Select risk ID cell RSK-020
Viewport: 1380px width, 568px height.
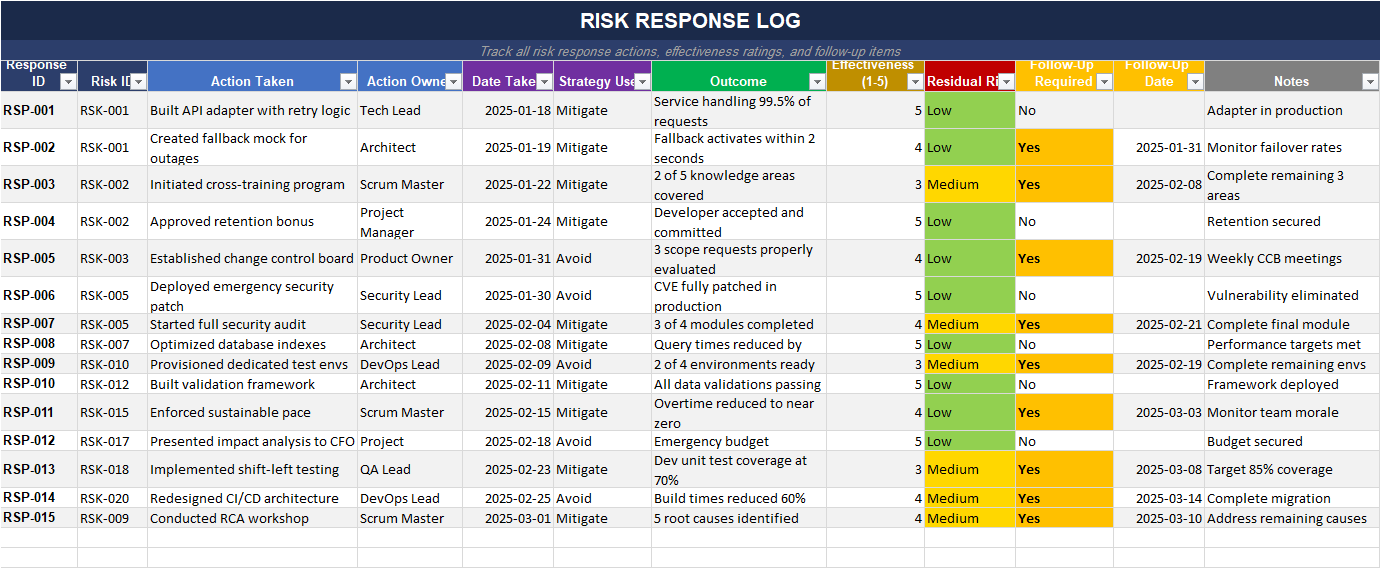112,498
